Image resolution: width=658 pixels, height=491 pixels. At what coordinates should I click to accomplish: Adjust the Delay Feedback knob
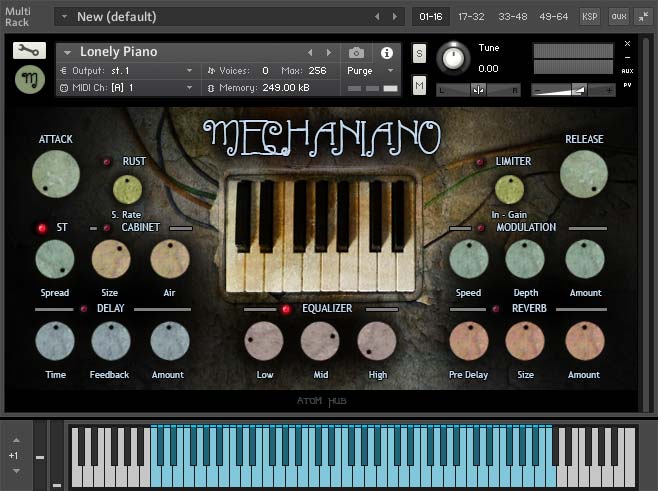111,341
